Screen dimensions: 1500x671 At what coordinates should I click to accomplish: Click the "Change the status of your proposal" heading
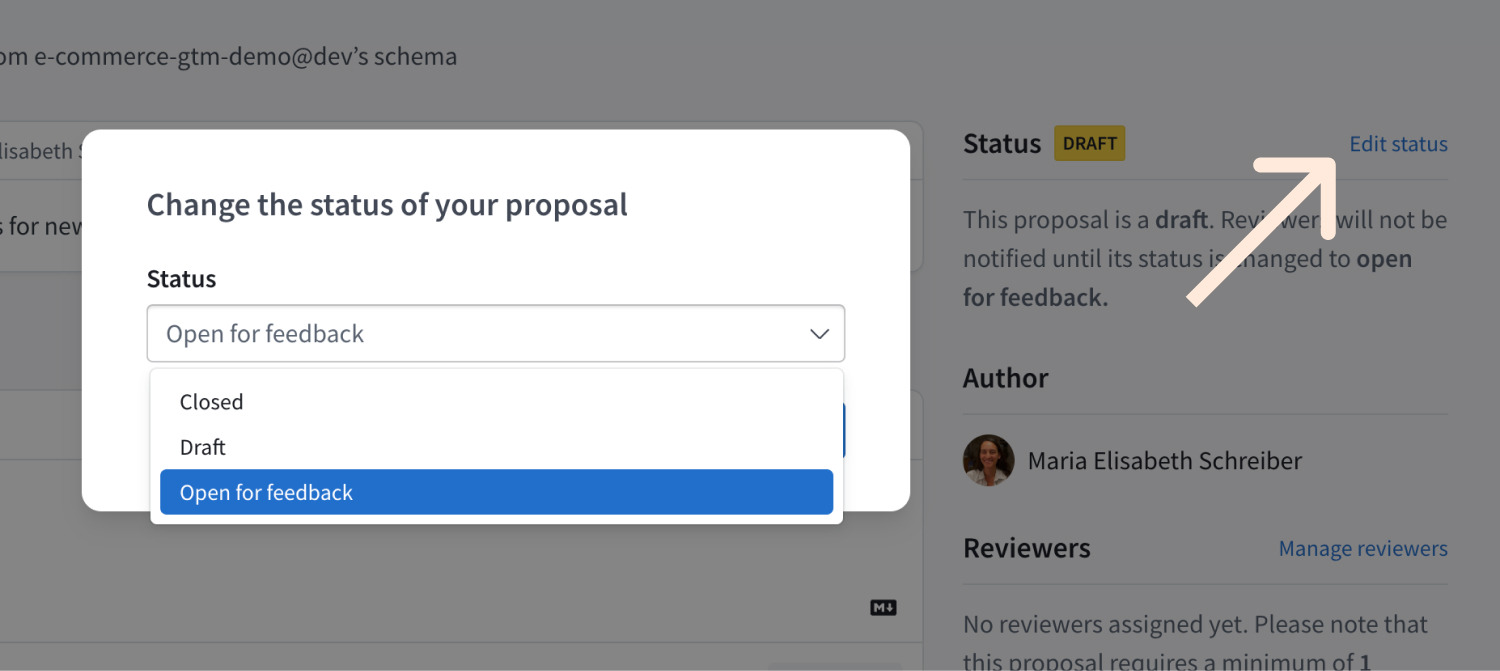[386, 204]
